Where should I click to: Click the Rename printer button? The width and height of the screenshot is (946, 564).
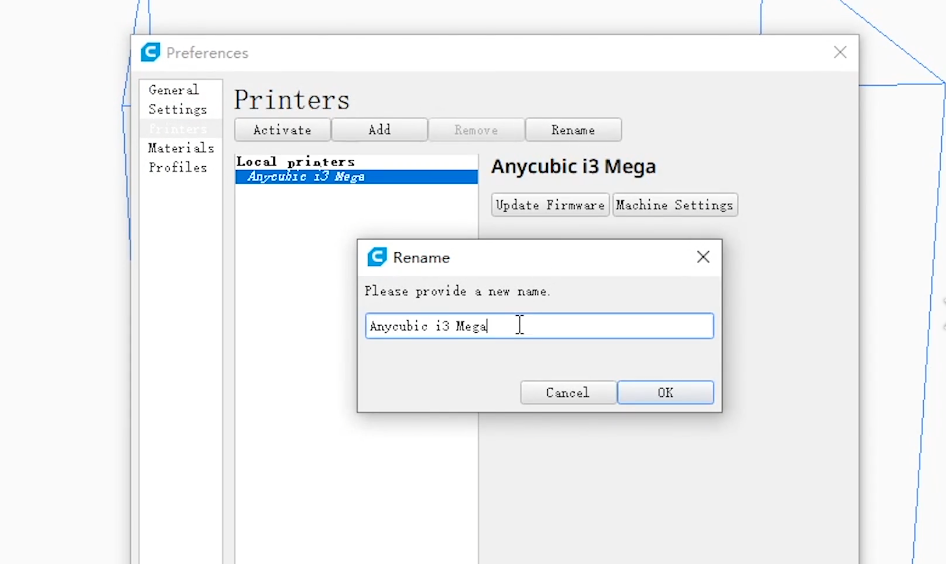[x=573, y=130]
